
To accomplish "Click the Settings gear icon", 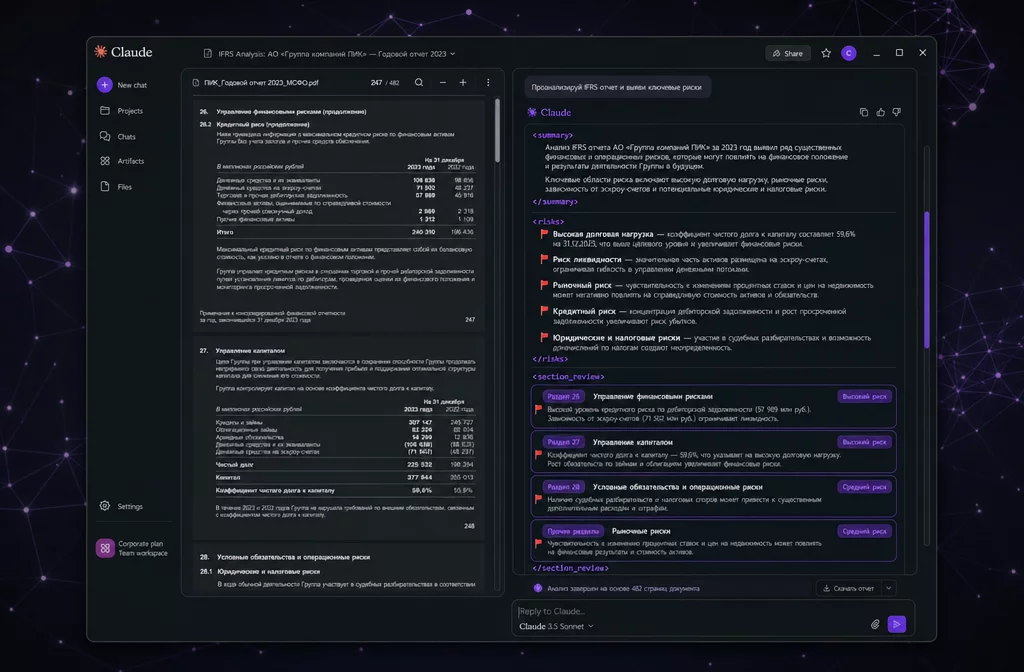I will click(104, 505).
